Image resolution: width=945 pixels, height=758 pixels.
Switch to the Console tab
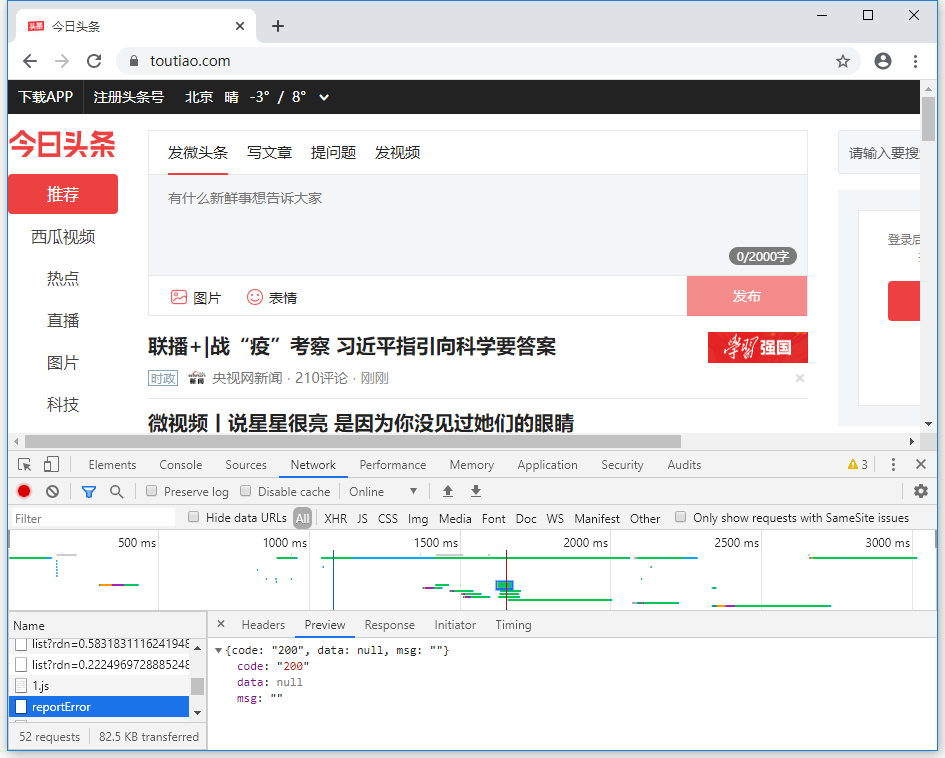180,465
